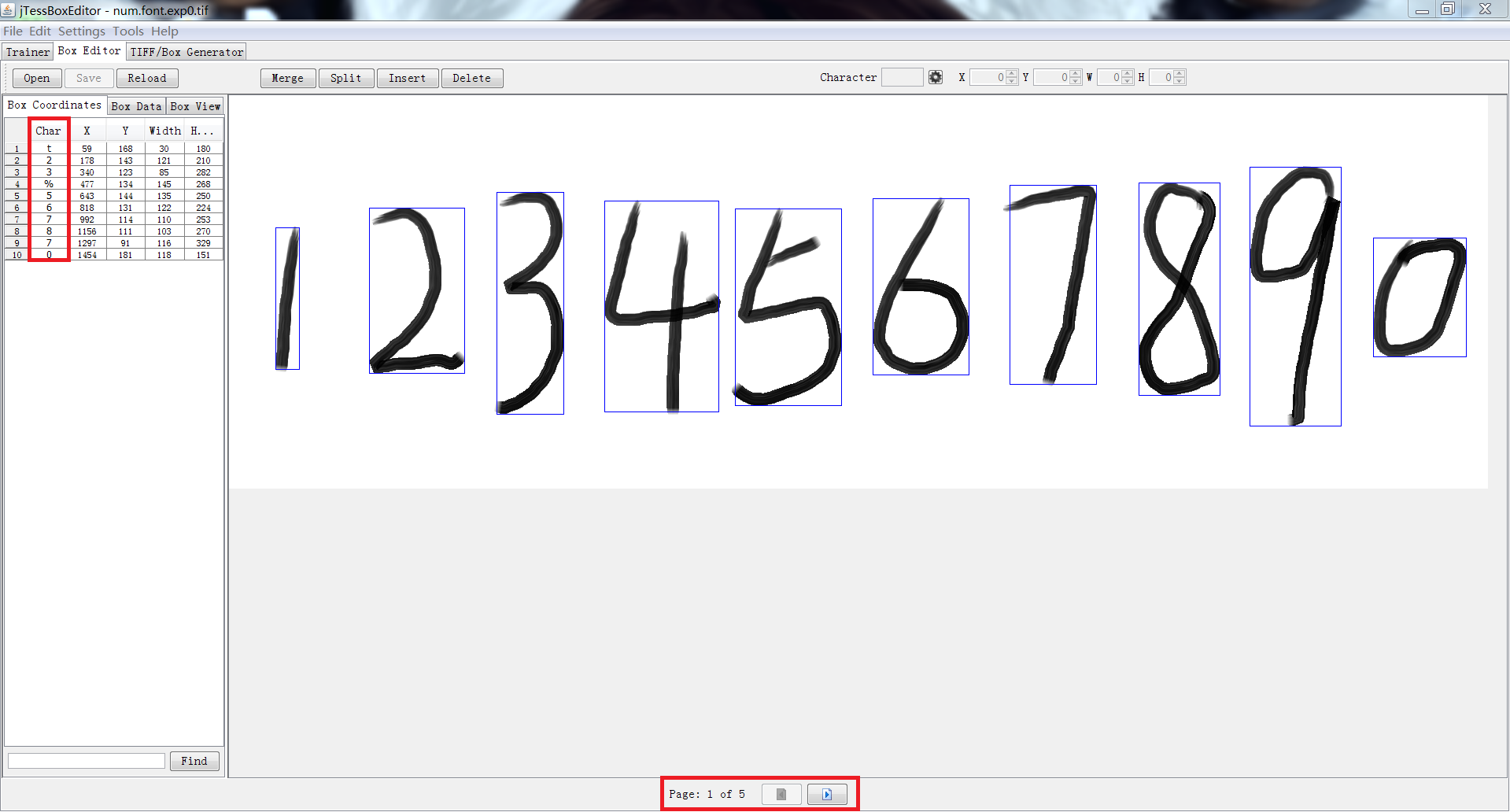Click the Find button
The image size is (1510, 812).
tap(194, 761)
